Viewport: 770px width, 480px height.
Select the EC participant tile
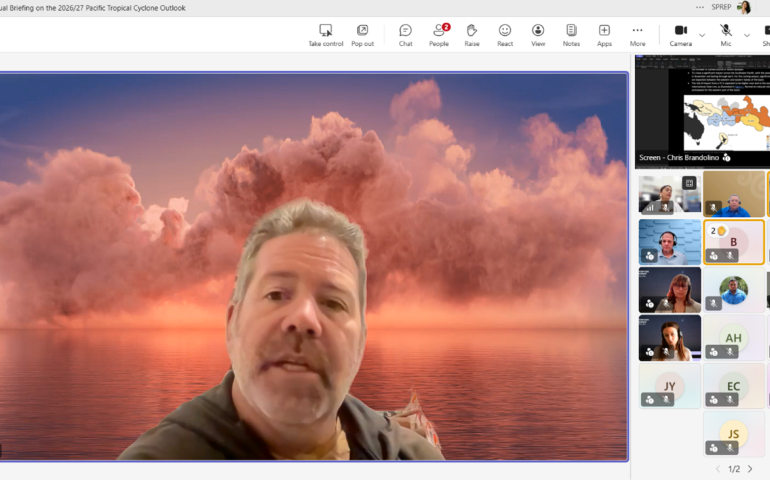coord(734,386)
